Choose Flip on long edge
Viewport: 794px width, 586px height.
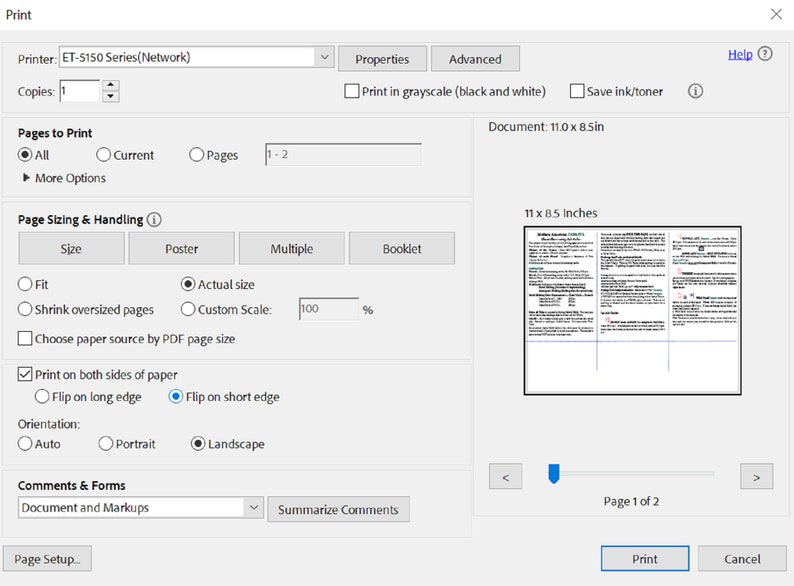click(x=42, y=397)
